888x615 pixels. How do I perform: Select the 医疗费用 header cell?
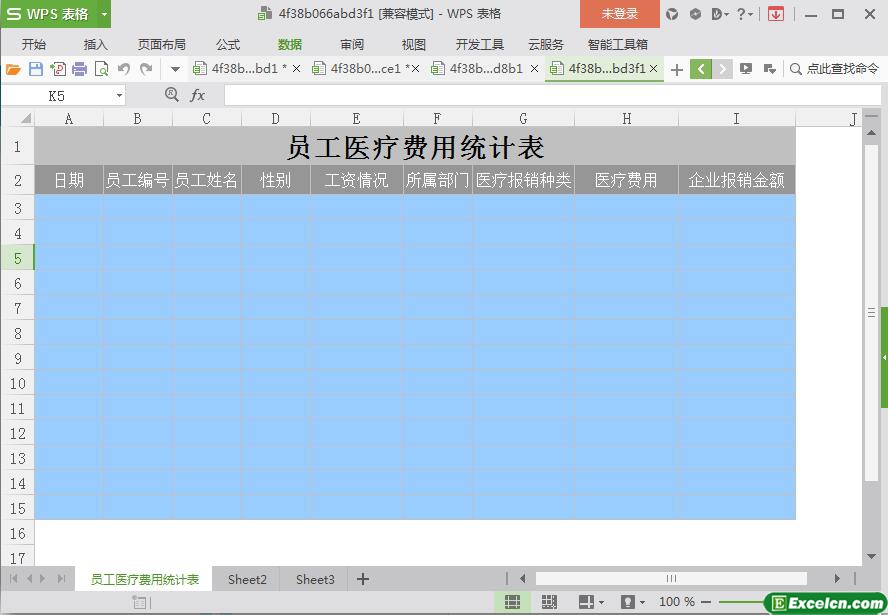626,180
